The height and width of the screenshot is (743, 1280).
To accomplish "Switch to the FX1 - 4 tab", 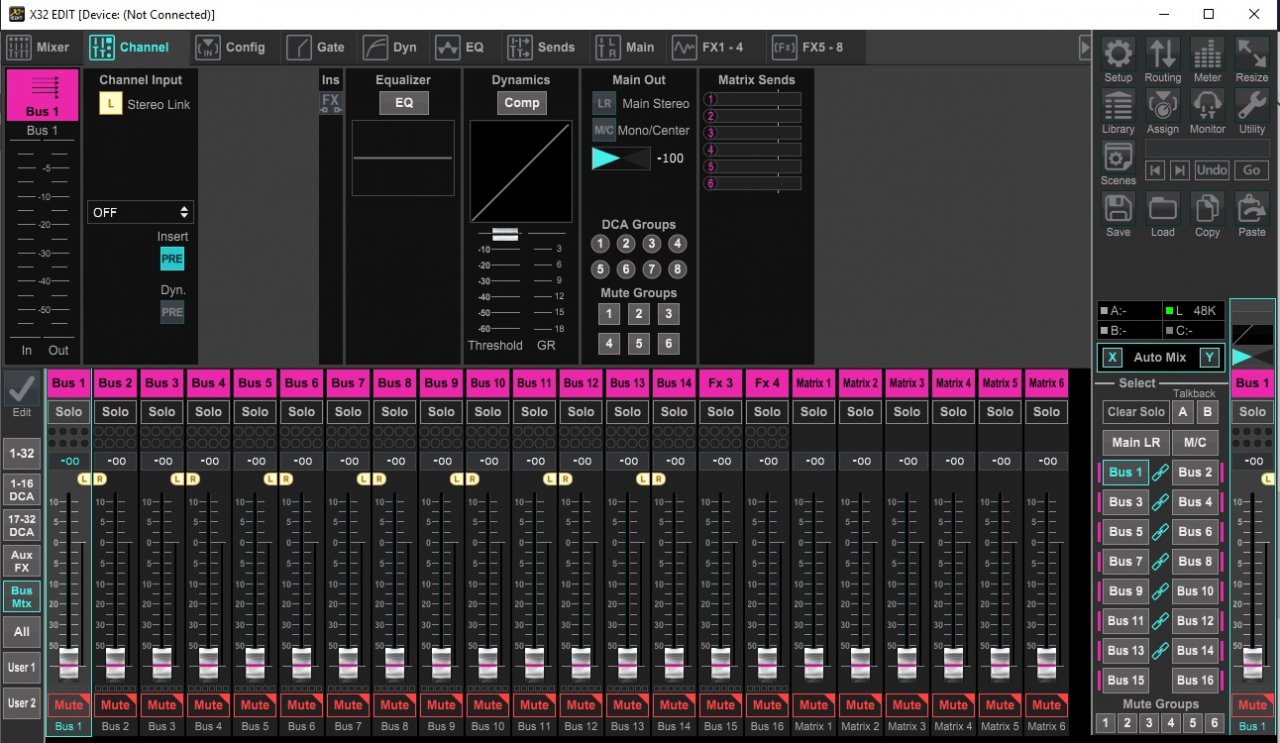I will pyautogui.click(x=708, y=47).
